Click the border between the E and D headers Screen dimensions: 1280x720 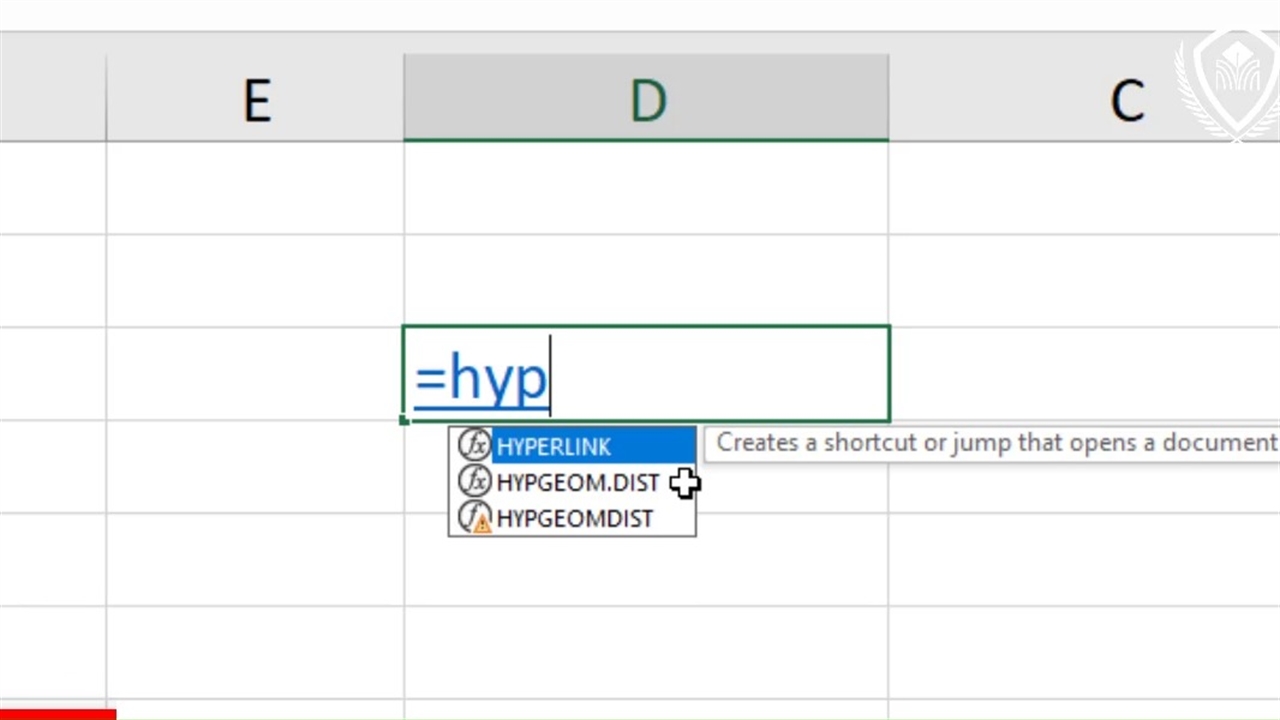pos(404,101)
